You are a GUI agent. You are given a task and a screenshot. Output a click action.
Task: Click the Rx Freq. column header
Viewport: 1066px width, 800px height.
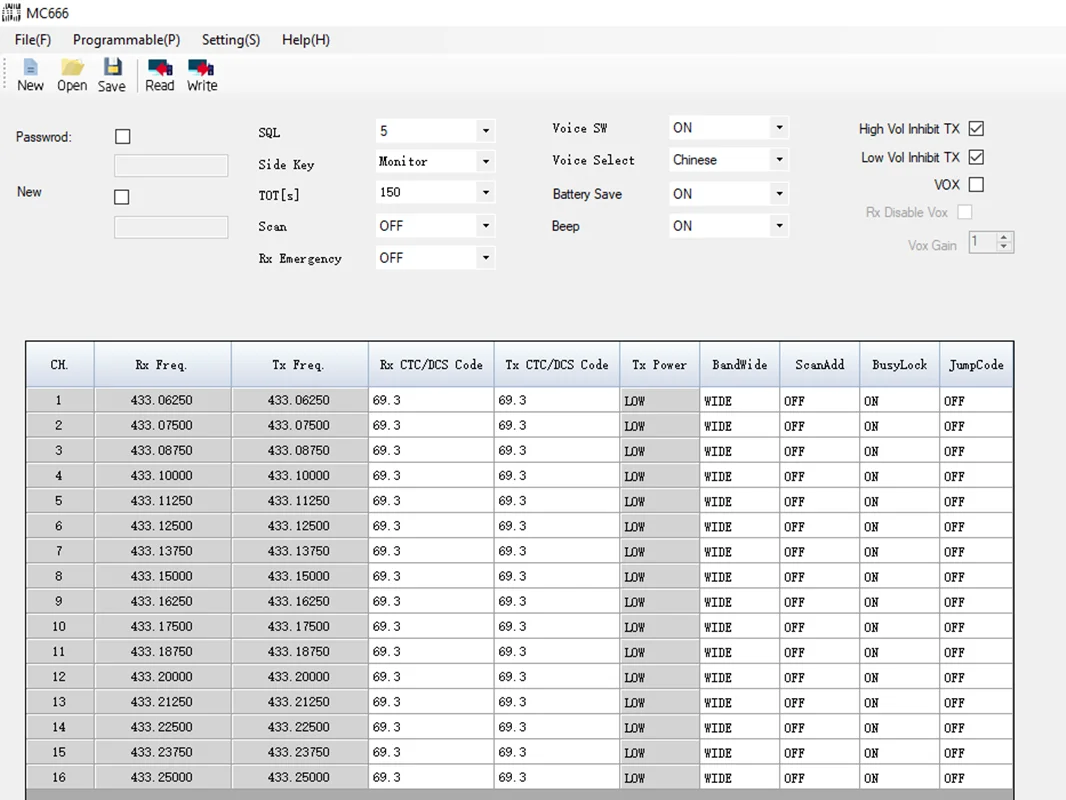pos(162,365)
